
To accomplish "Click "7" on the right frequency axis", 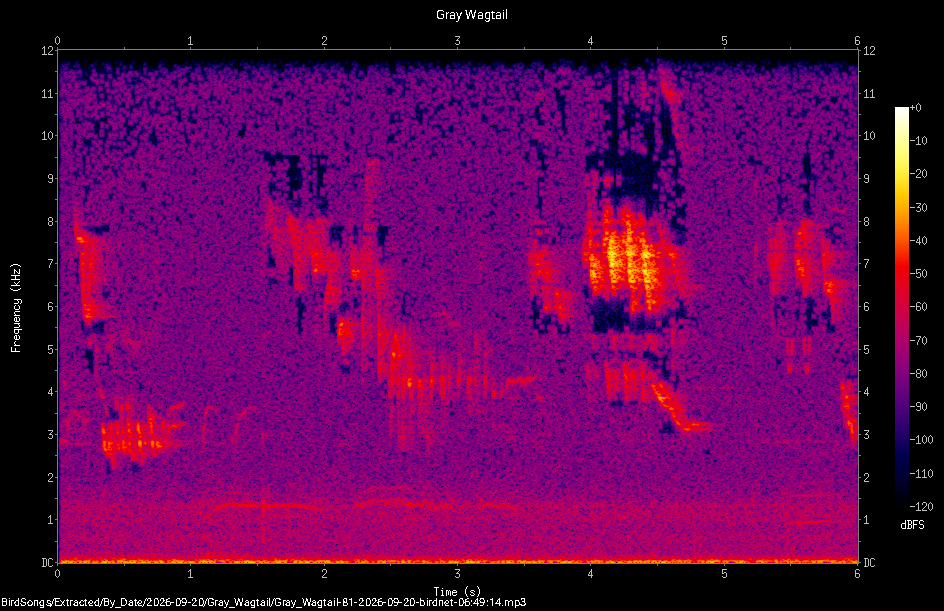I will click(866, 264).
